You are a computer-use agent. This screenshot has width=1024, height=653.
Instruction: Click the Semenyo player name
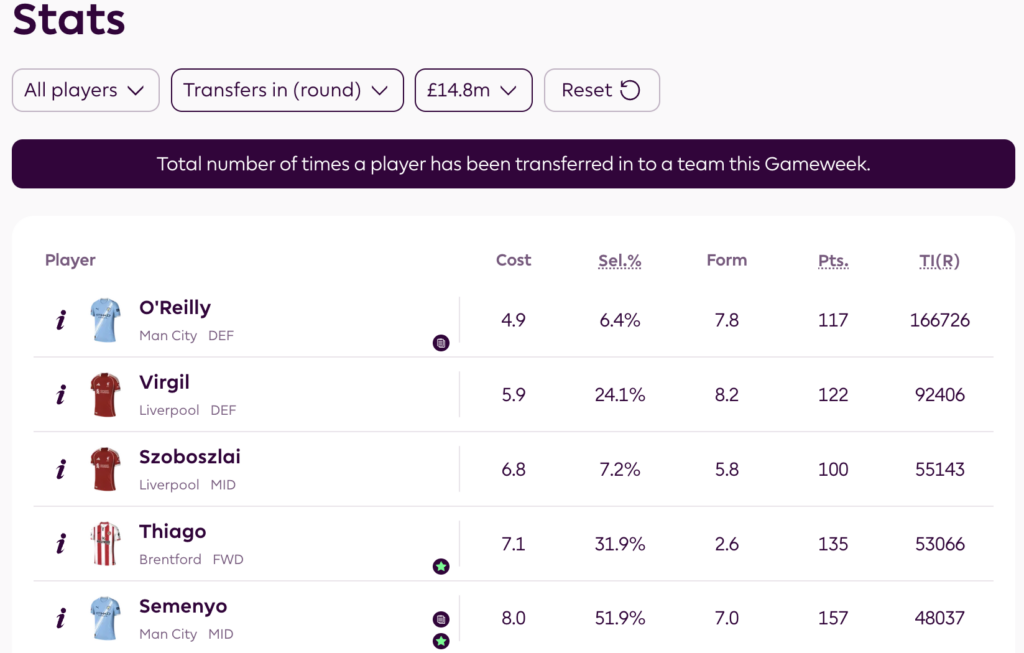coord(183,606)
